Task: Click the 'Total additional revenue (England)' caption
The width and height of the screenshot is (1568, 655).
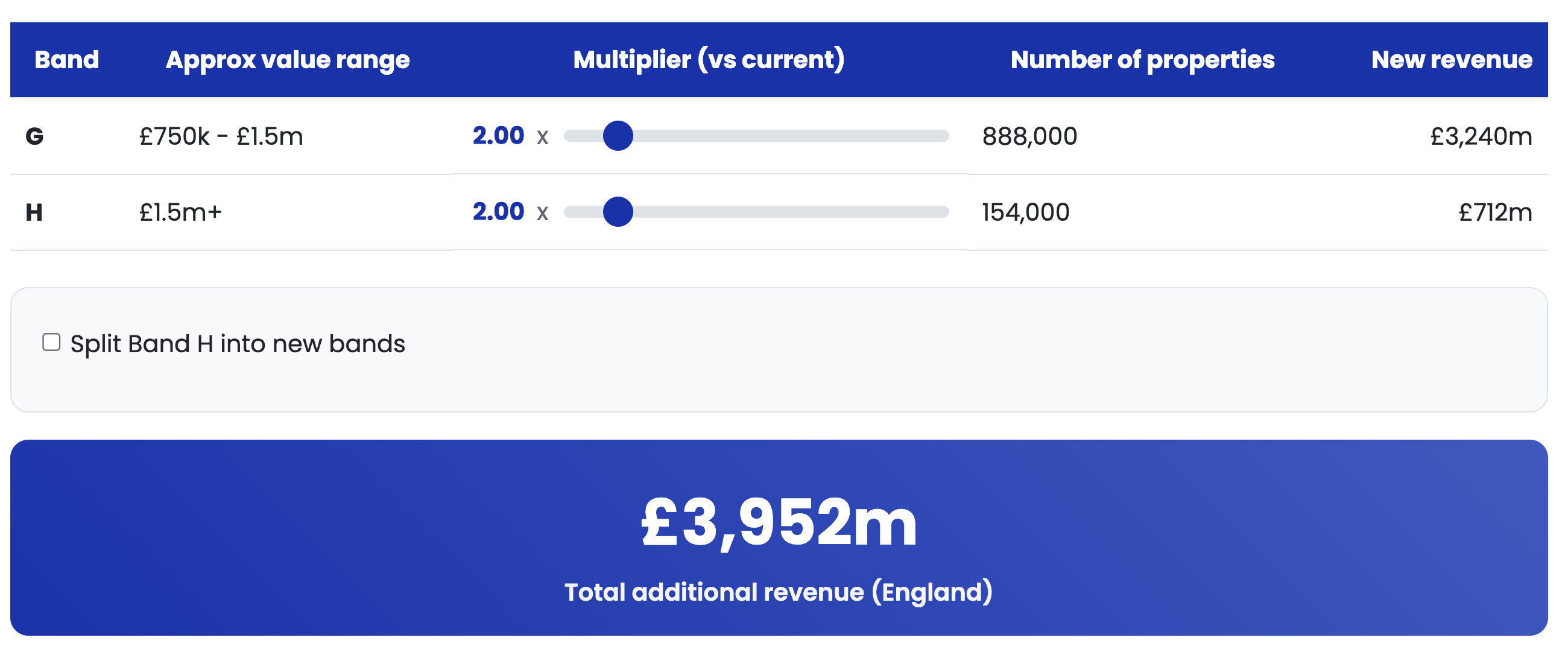Action: click(x=779, y=592)
